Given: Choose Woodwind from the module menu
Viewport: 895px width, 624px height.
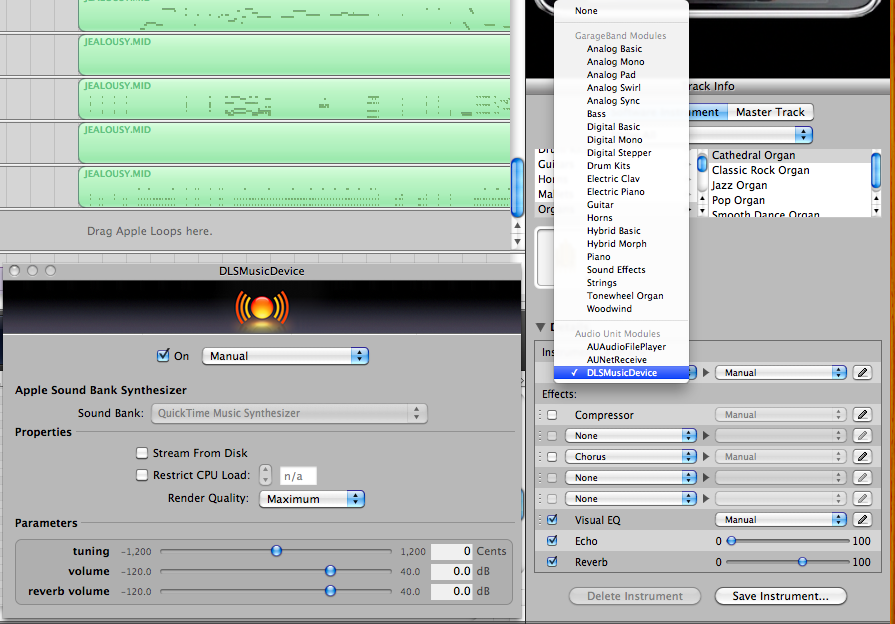Looking at the screenshot, I should pos(621,309).
